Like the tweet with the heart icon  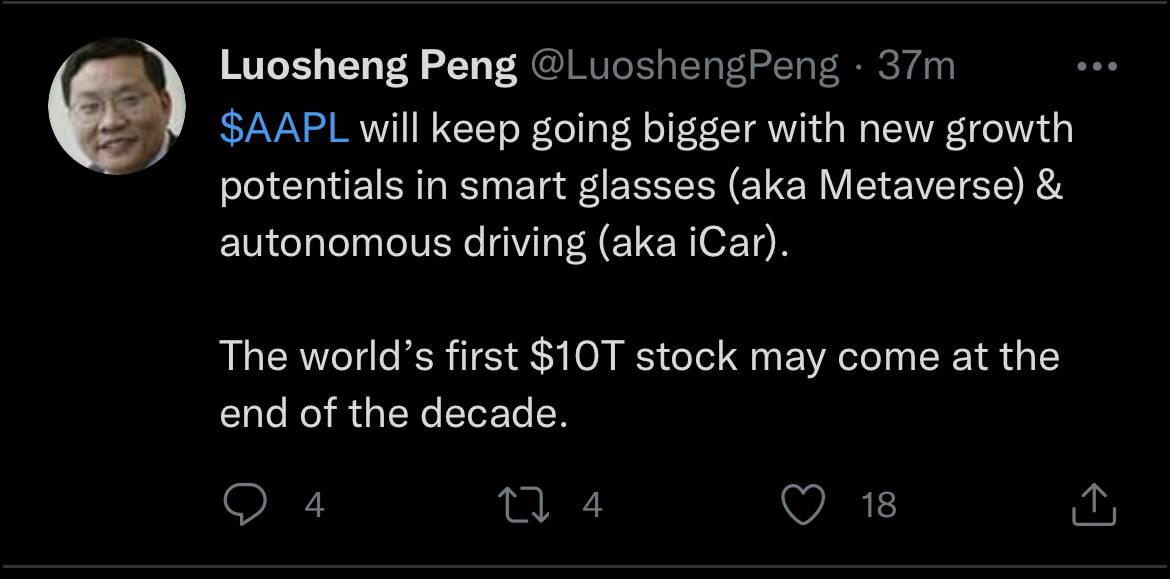coord(801,505)
